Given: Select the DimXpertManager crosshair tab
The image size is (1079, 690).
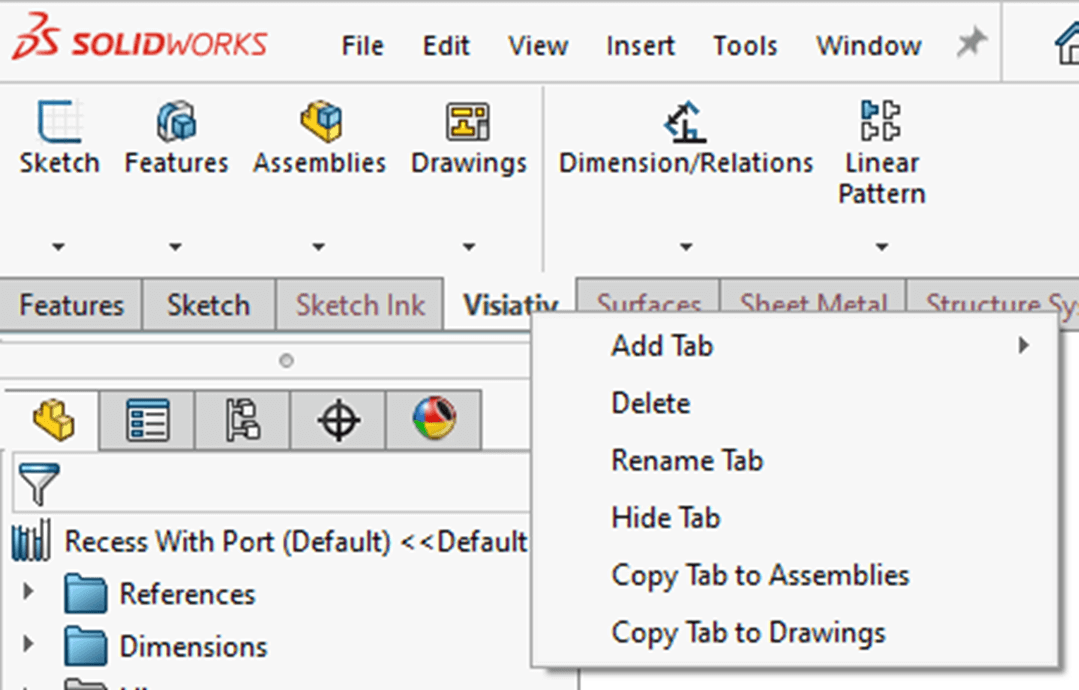Looking at the screenshot, I should click(x=337, y=420).
